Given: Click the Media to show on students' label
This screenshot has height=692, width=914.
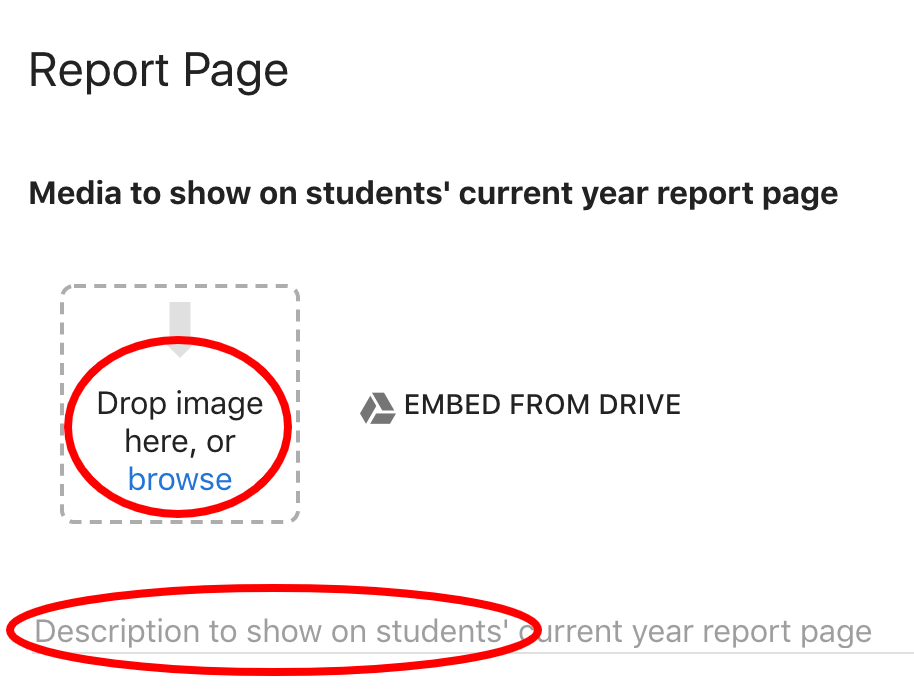Looking at the screenshot, I should [x=433, y=194].
